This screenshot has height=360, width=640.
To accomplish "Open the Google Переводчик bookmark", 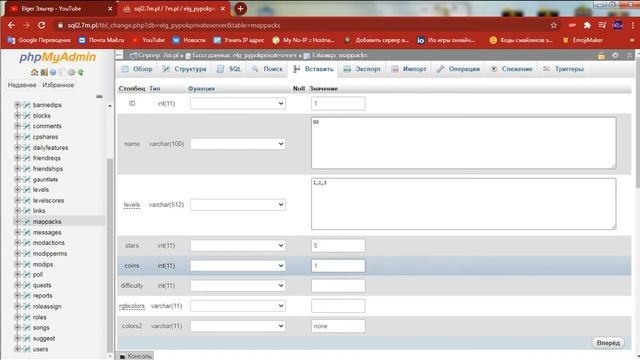I will coord(39,40).
